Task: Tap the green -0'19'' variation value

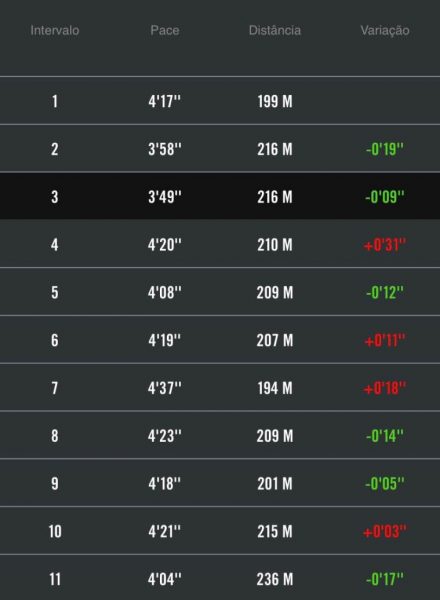Action: (x=385, y=149)
